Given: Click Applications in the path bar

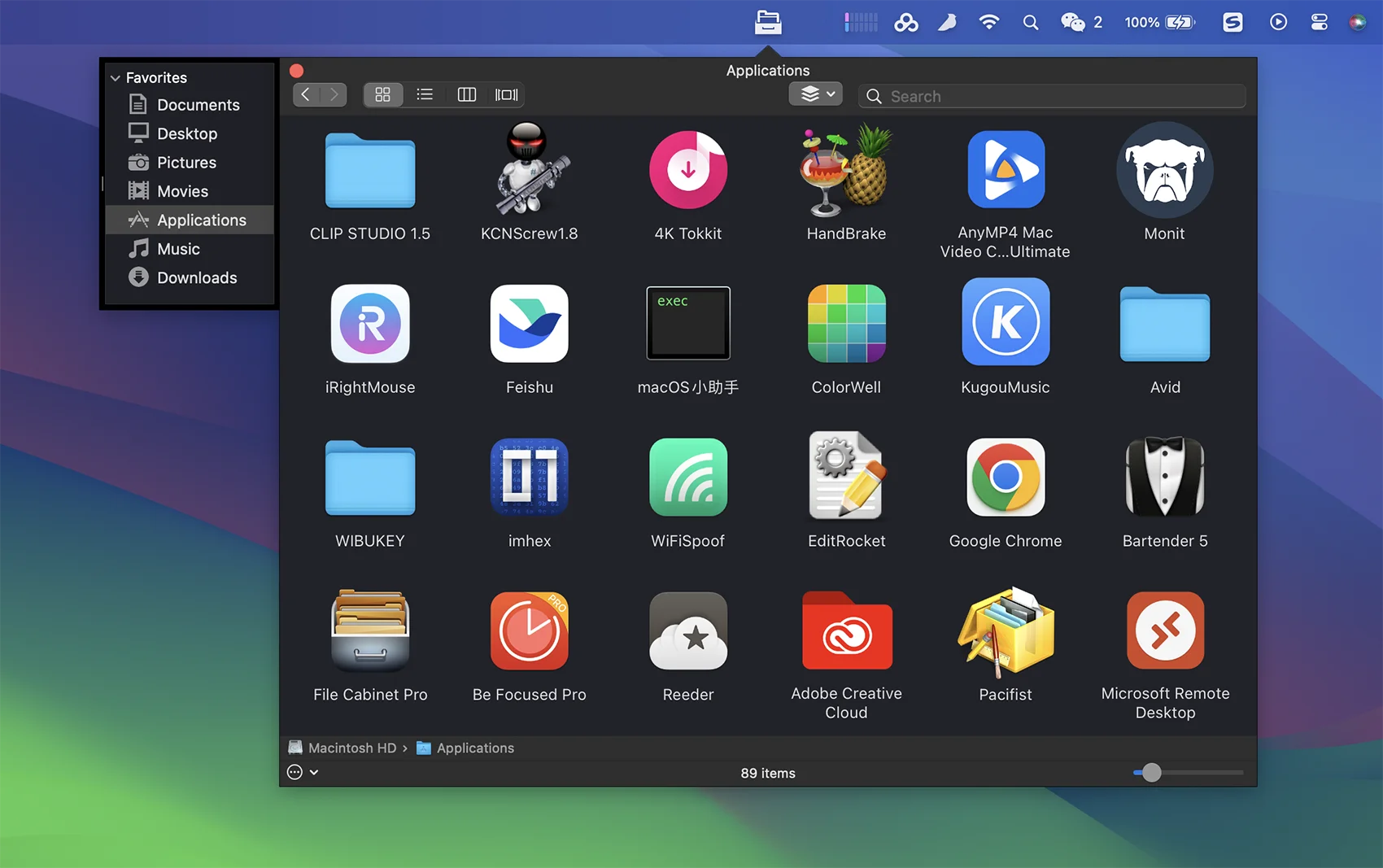Looking at the screenshot, I should (x=465, y=748).
